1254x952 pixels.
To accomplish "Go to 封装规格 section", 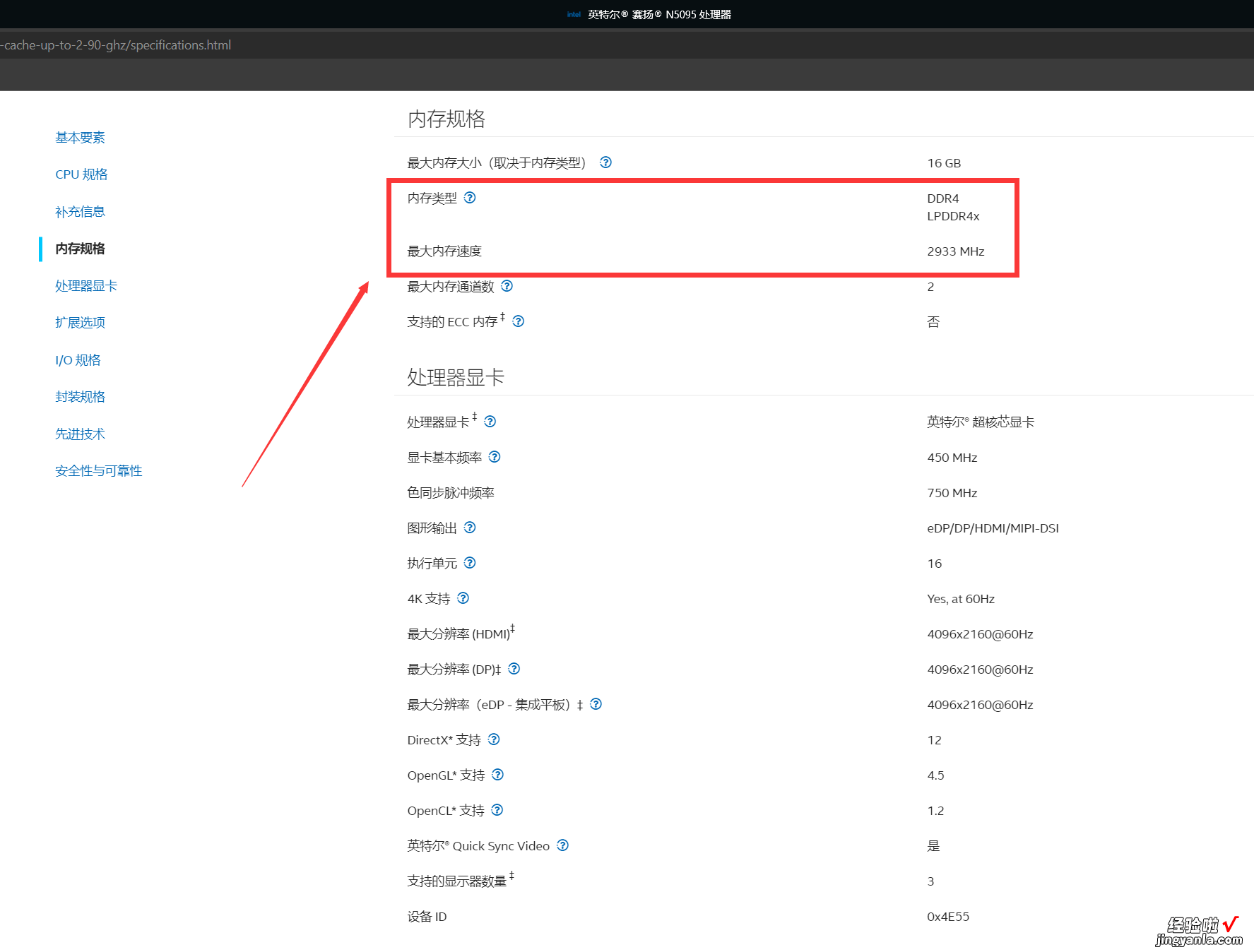I will coord(80,397).
